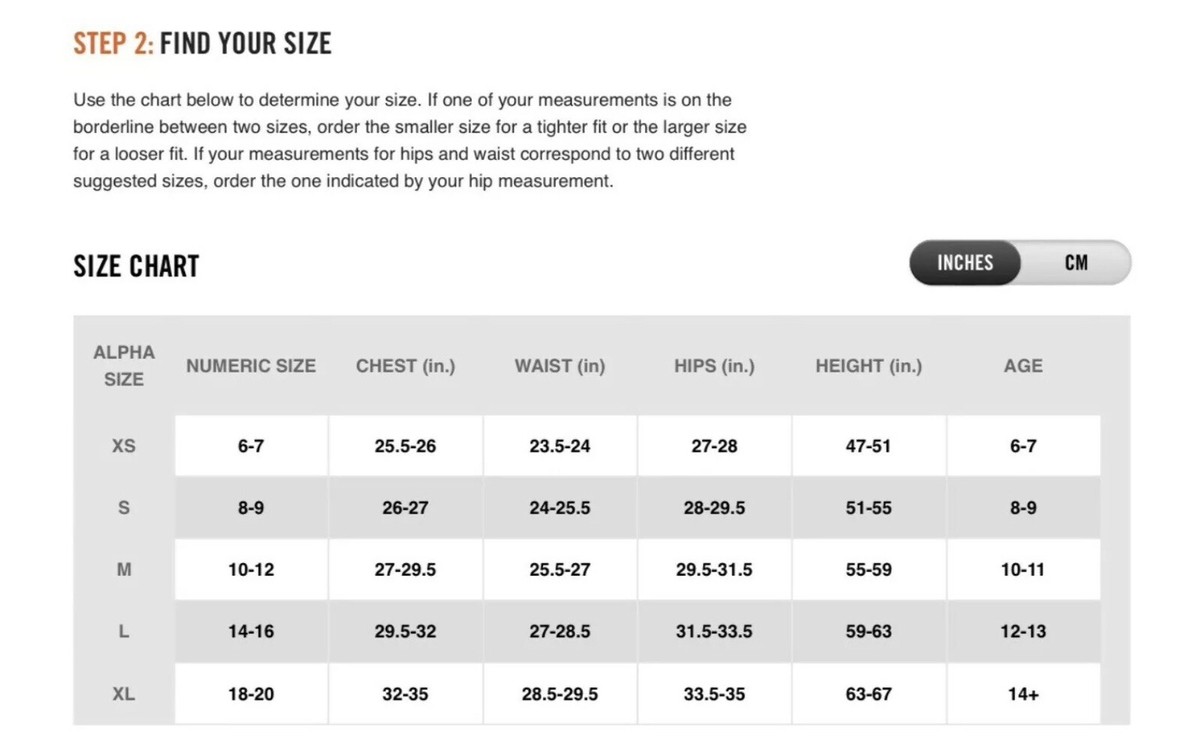Select the INCHES unit option
The width and height of the screenshot is (1200, 755).
965,263
